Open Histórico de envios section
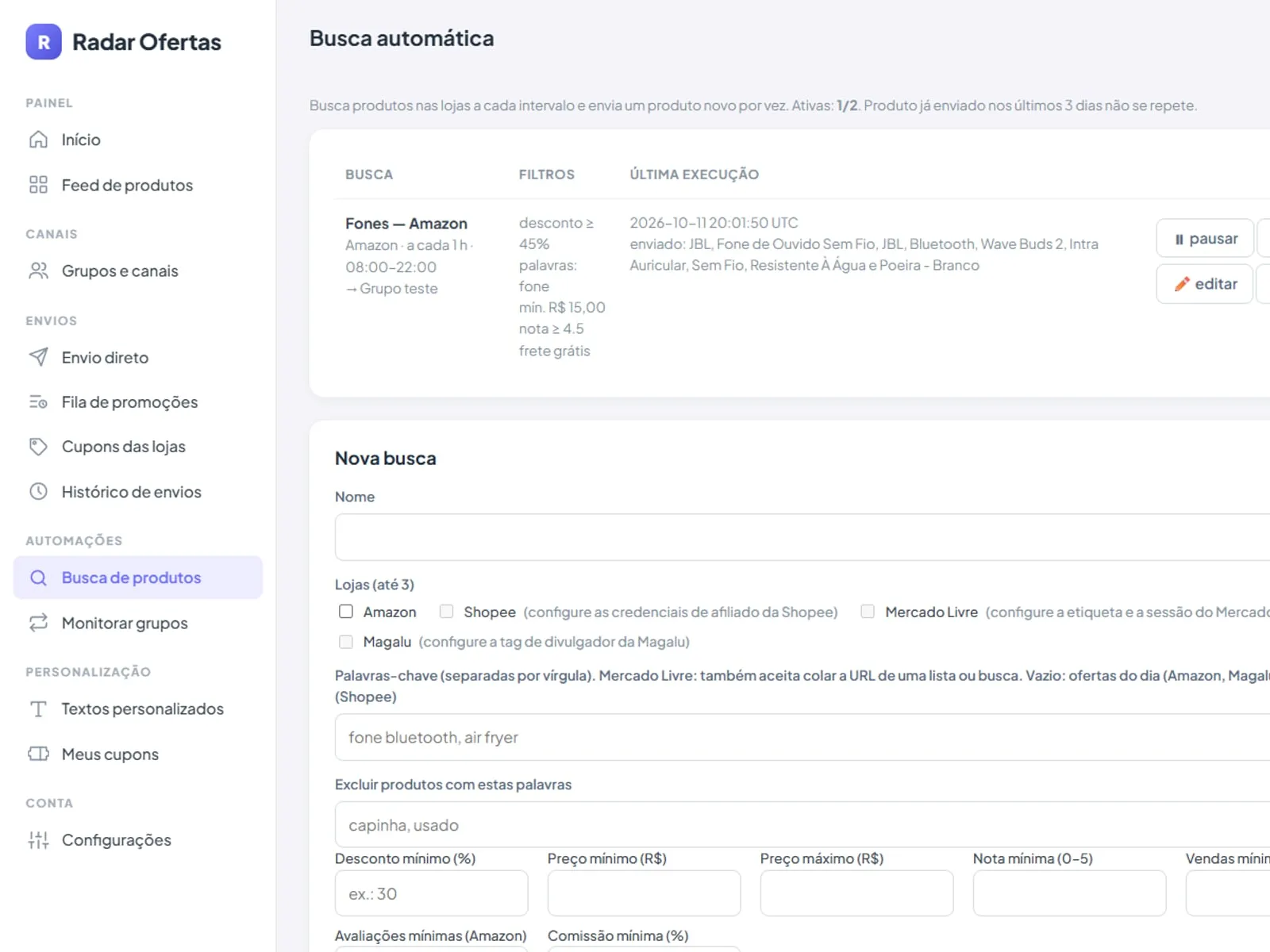1270x952 pixels. tap(138, 492)
